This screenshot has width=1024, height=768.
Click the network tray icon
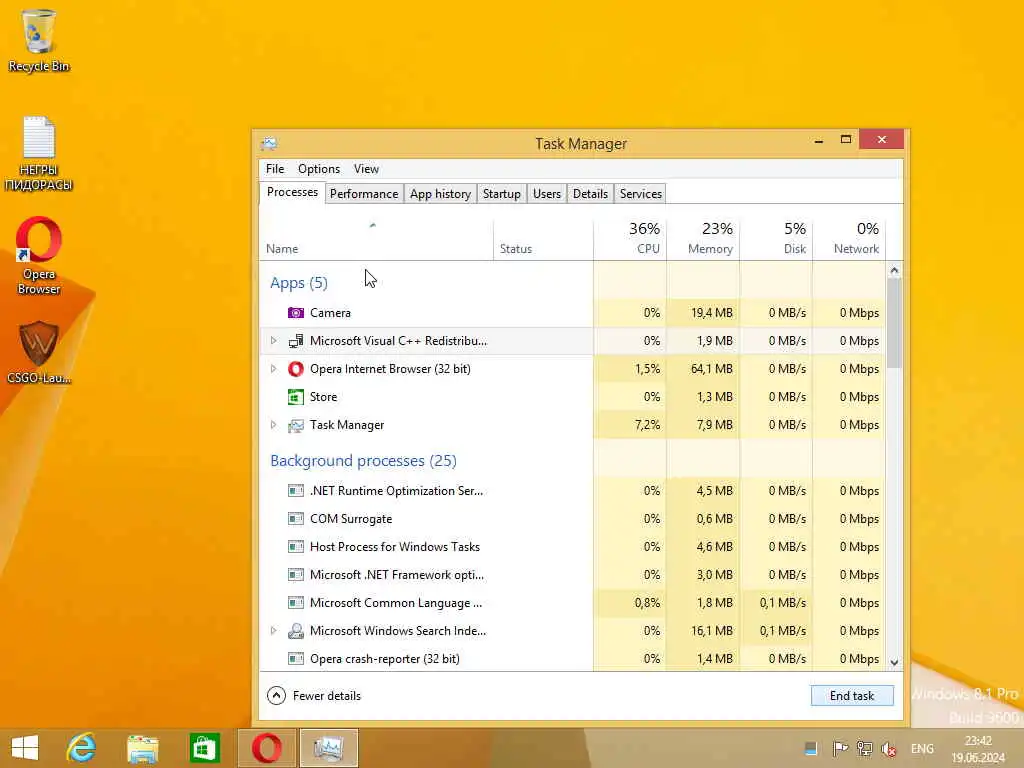(x=865, y=749)
